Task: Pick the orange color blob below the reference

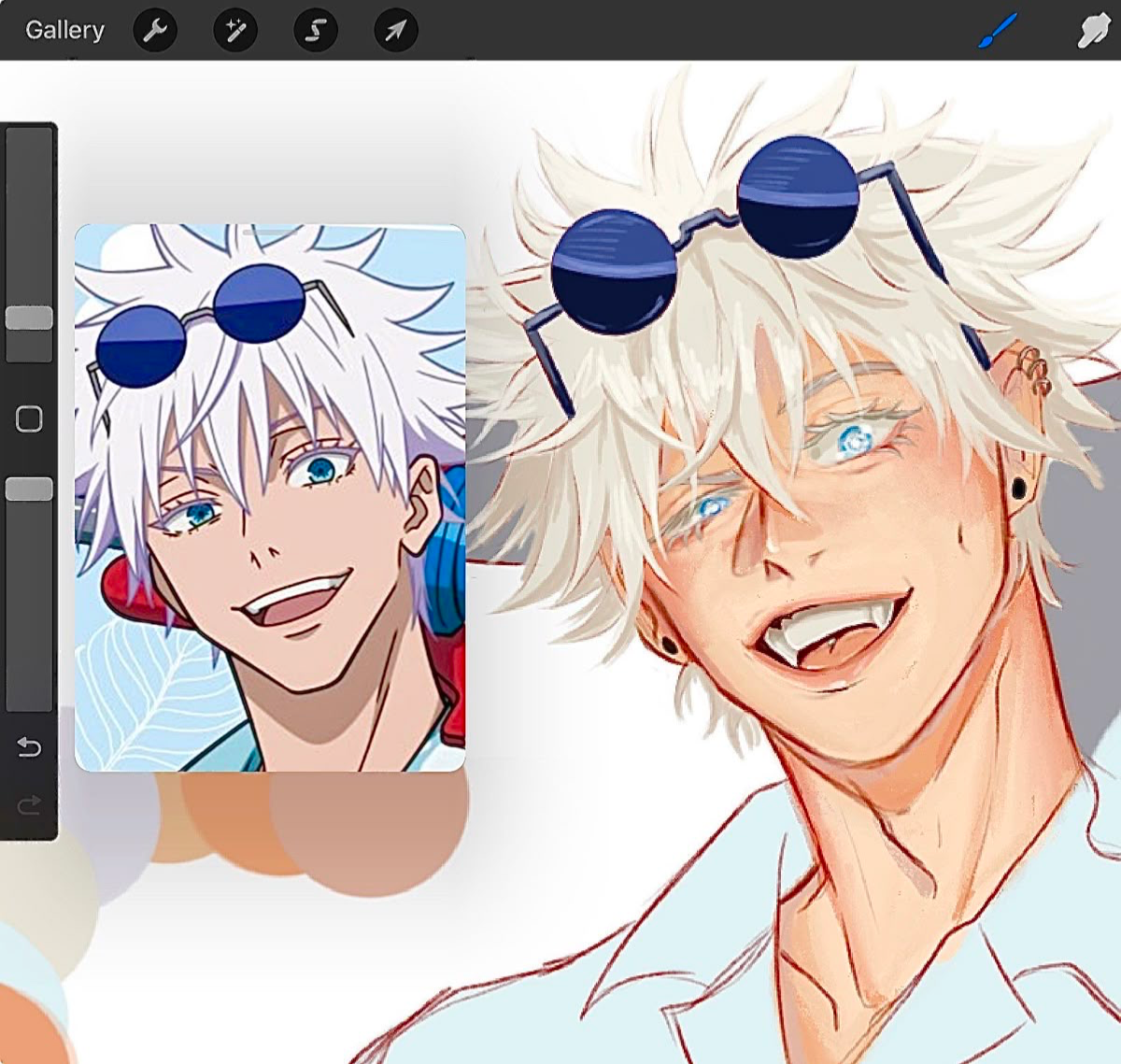Action: tap(234, 822)
